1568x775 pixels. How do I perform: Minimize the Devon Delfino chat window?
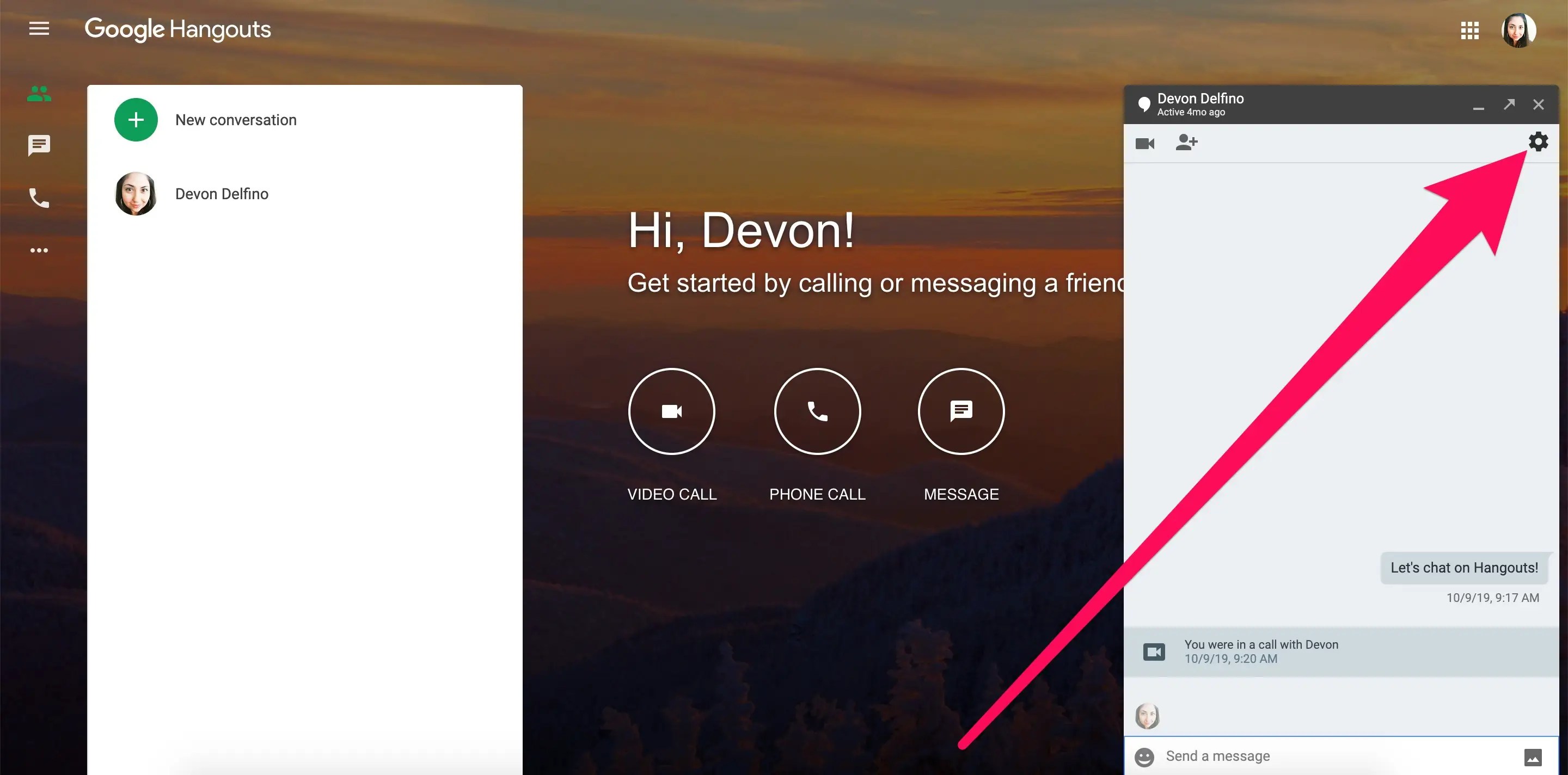[x=1479, y=106]
